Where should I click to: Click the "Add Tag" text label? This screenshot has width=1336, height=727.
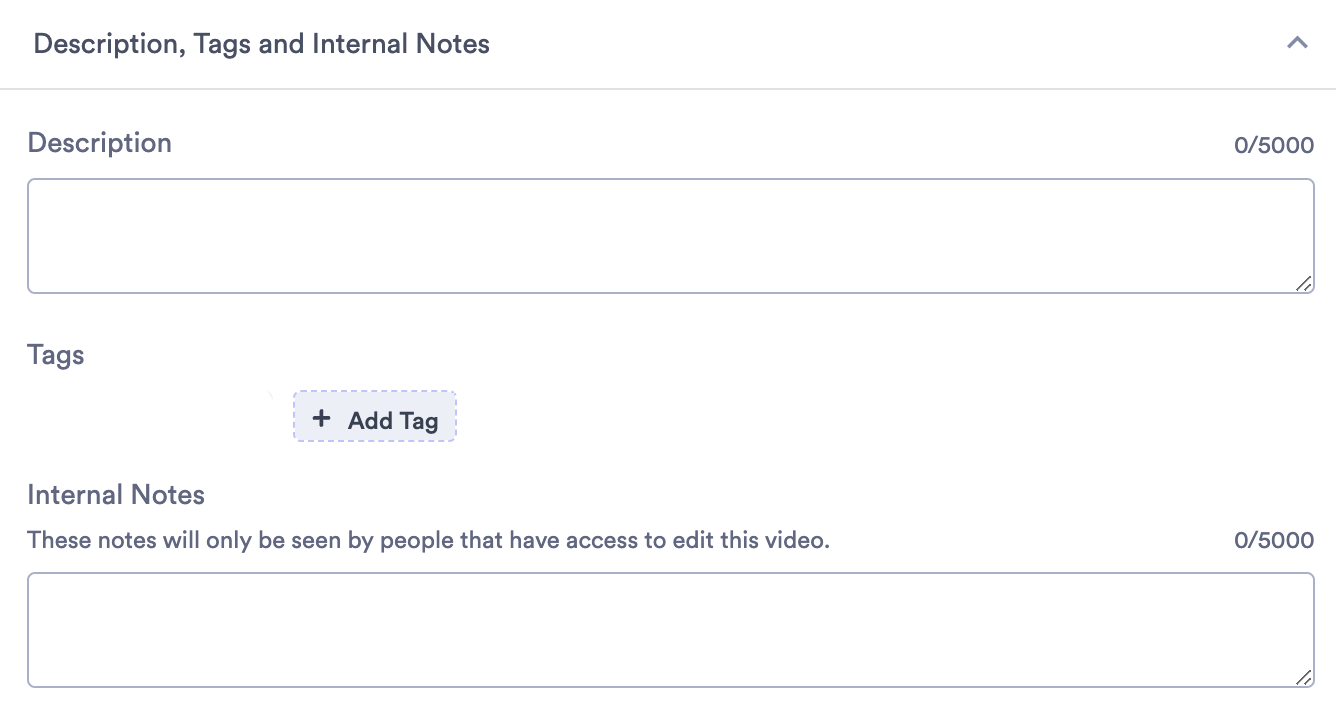(x=393, y=421)
